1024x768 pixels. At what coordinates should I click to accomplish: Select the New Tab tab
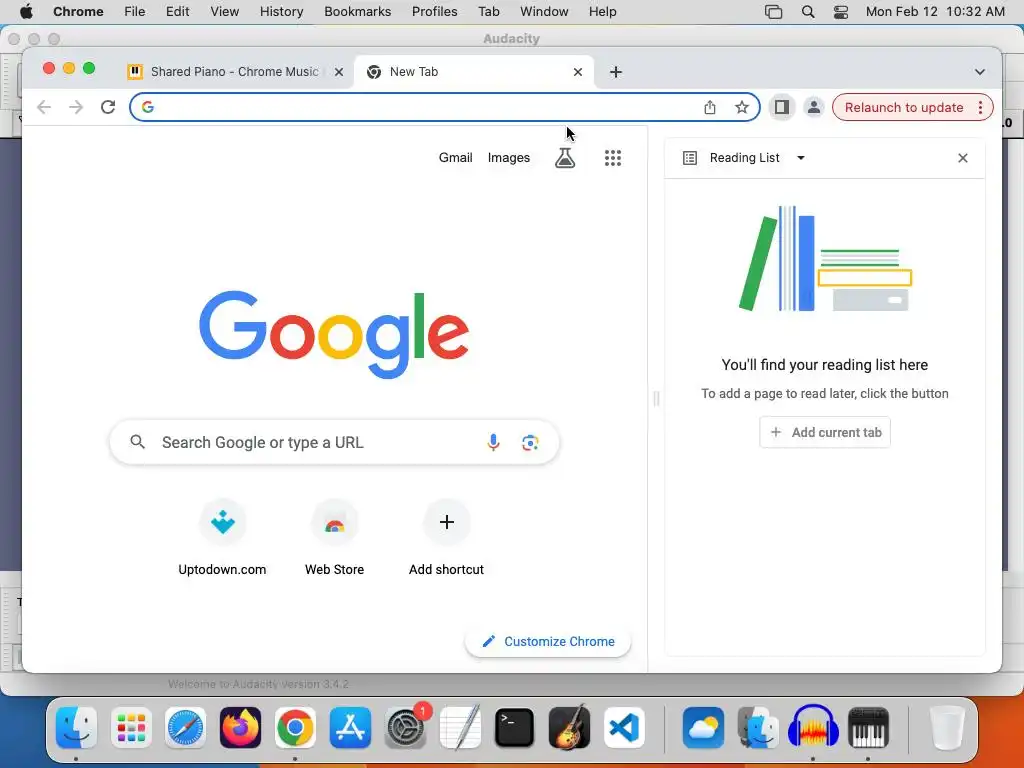click(473, 72)
